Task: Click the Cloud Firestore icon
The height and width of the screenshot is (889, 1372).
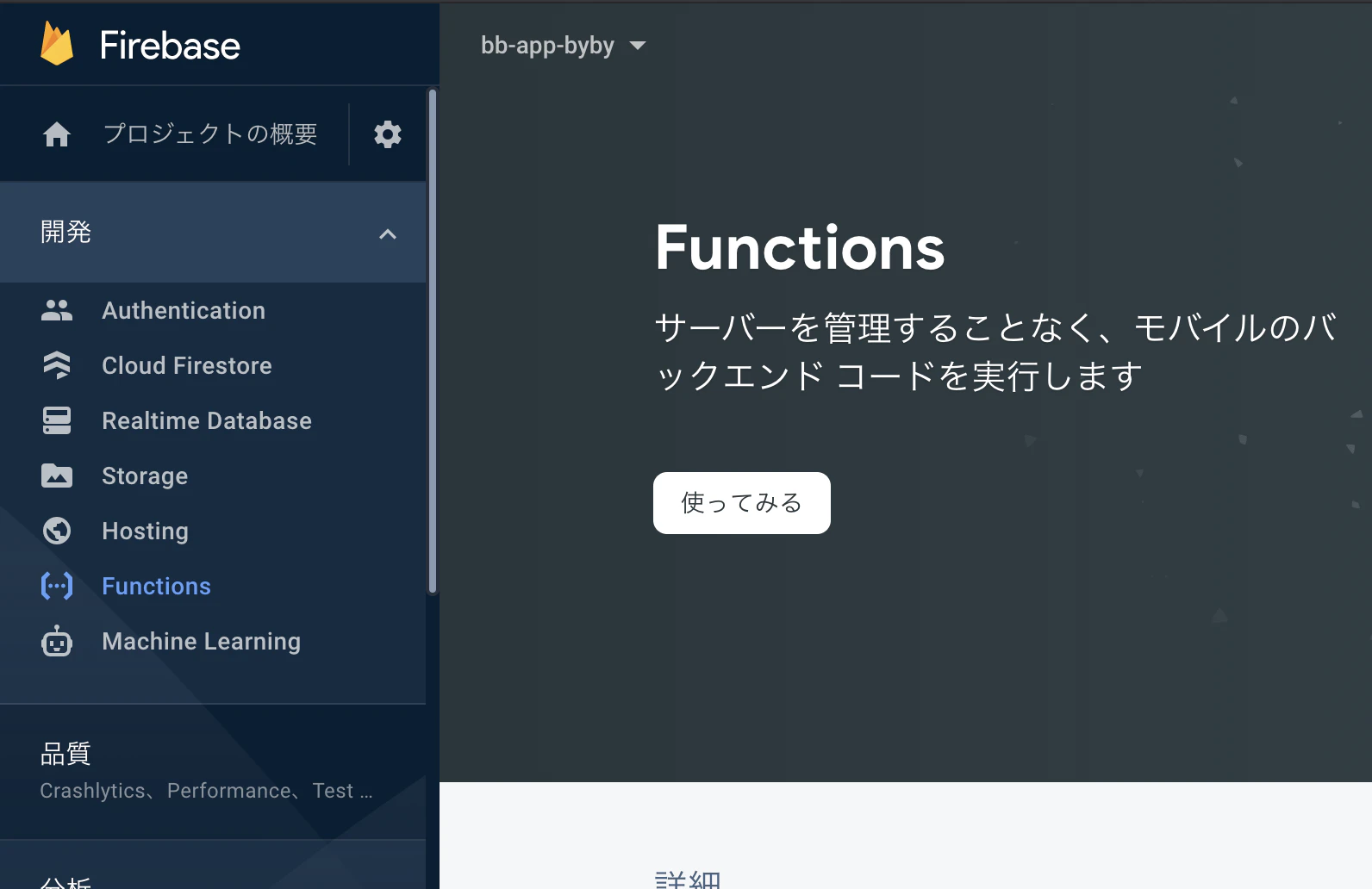Action: click(57, 365)
